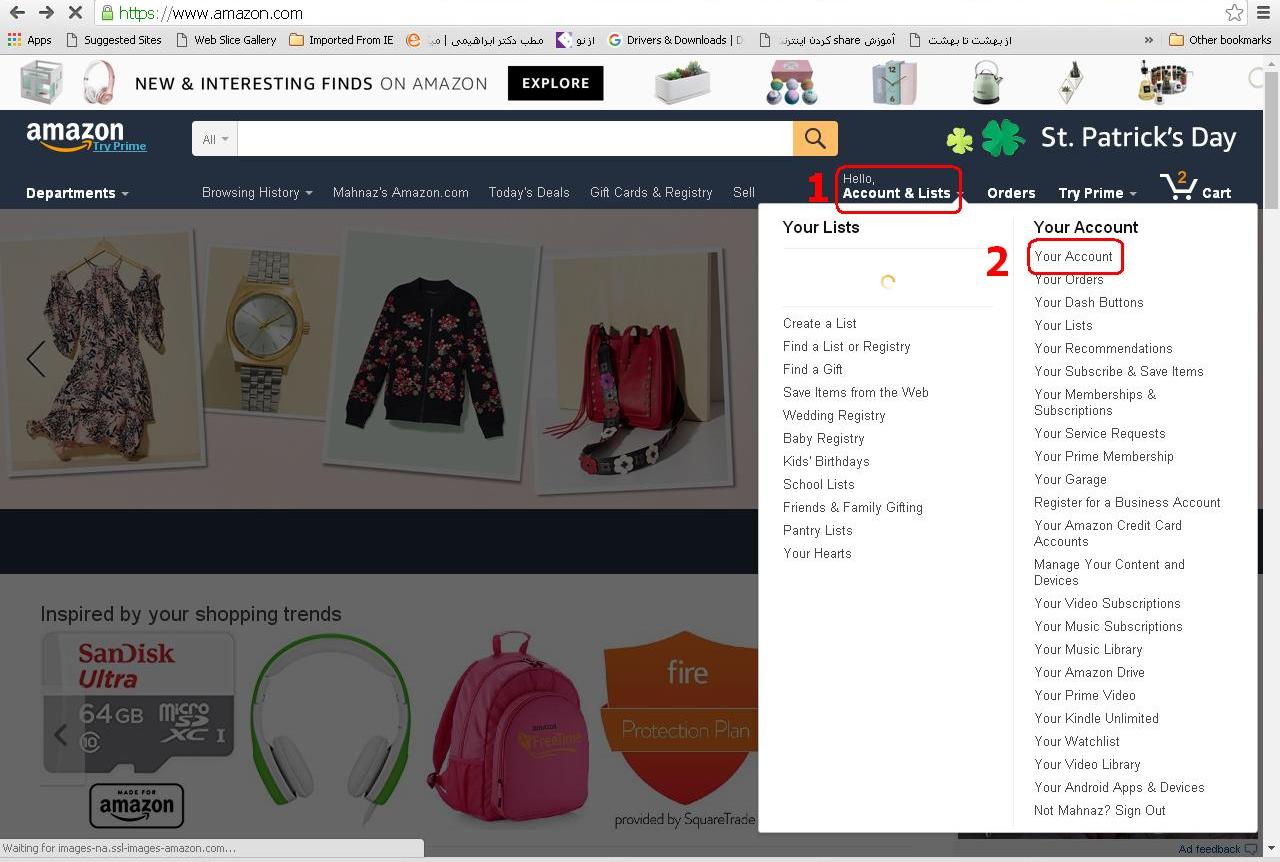Select Your Account in the flyout
Viewport: 1280px width, 862px height.
[1073, 256]
